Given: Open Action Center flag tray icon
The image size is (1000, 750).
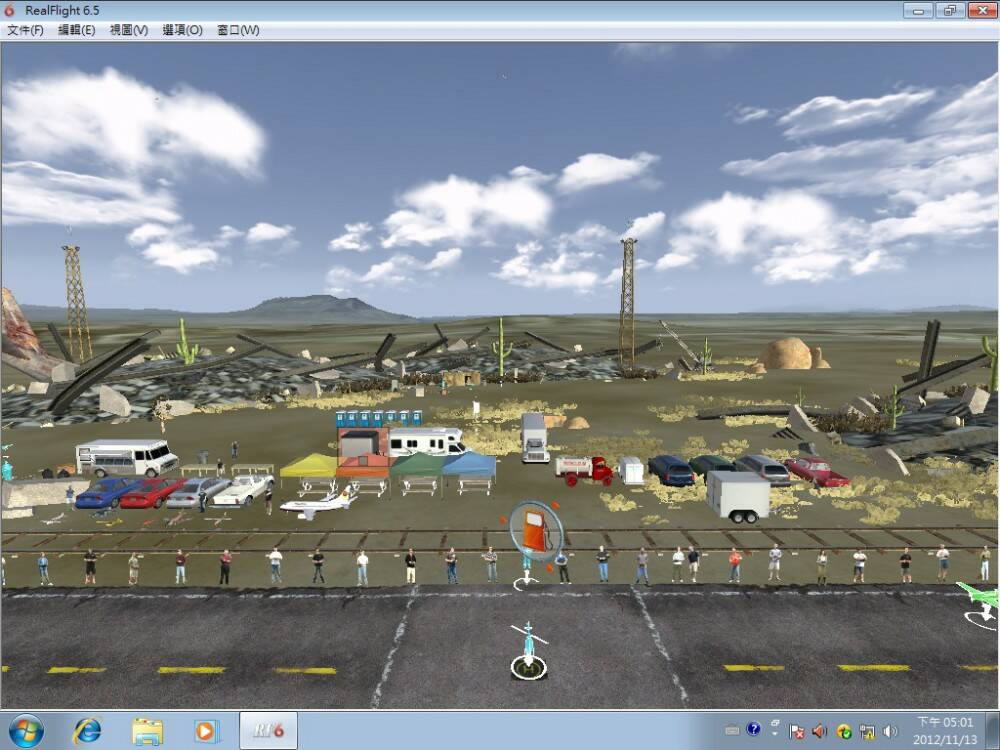Looking at the screenshot, I should tap(797, 731).
